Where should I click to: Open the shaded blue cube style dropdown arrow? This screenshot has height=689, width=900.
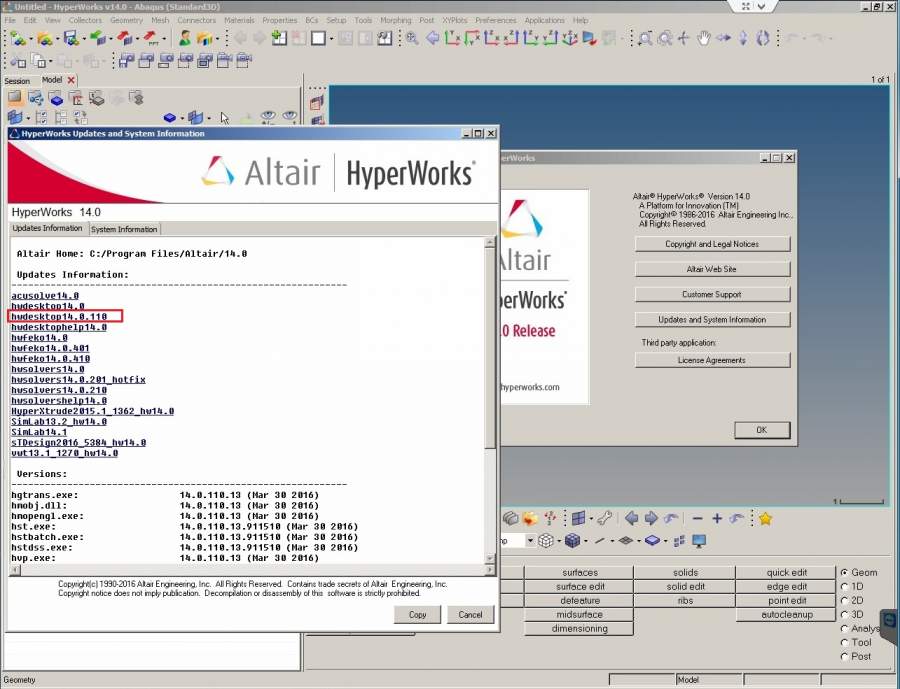tap(585, 541)
